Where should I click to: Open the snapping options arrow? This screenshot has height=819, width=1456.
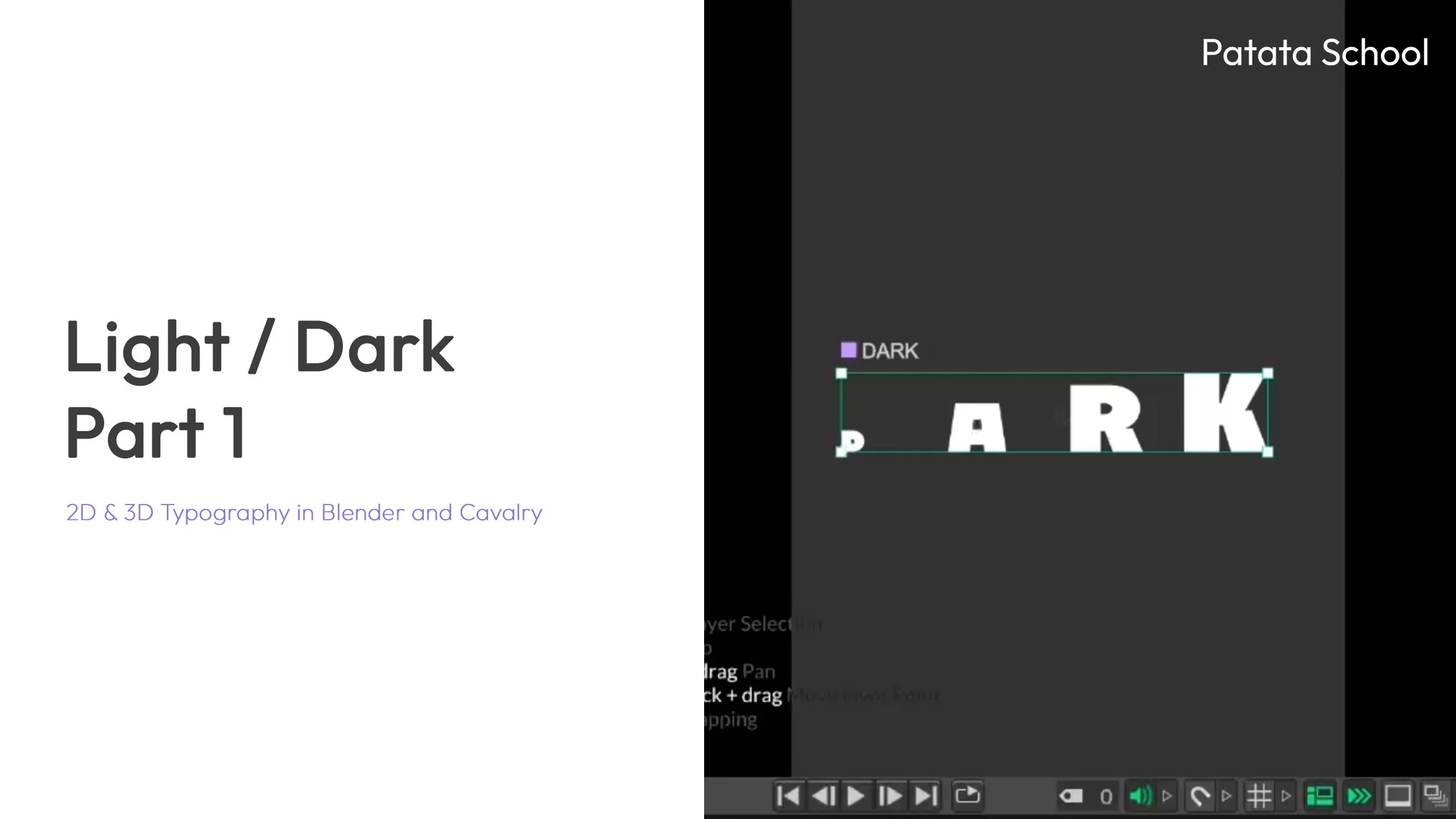(1226, 796)
